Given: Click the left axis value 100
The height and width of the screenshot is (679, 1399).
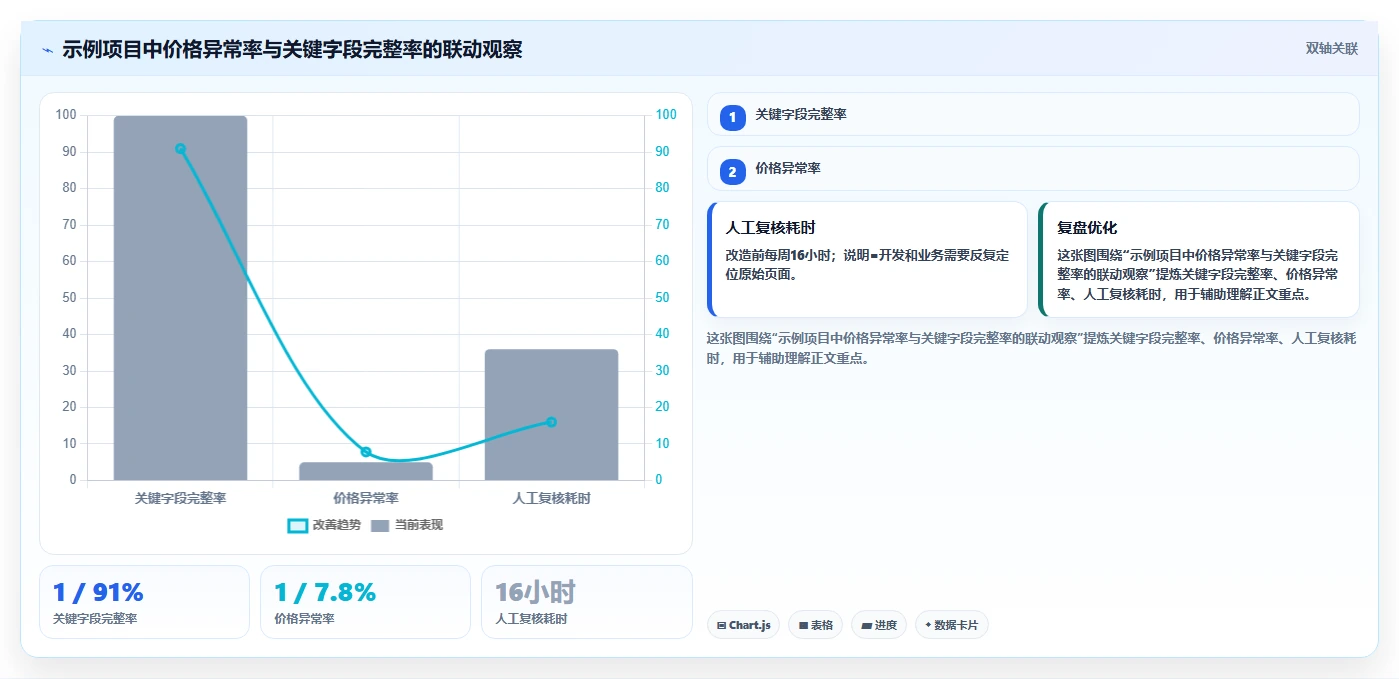Looking at the screenshot, I should pyautogui.click(x=66, y=115).
